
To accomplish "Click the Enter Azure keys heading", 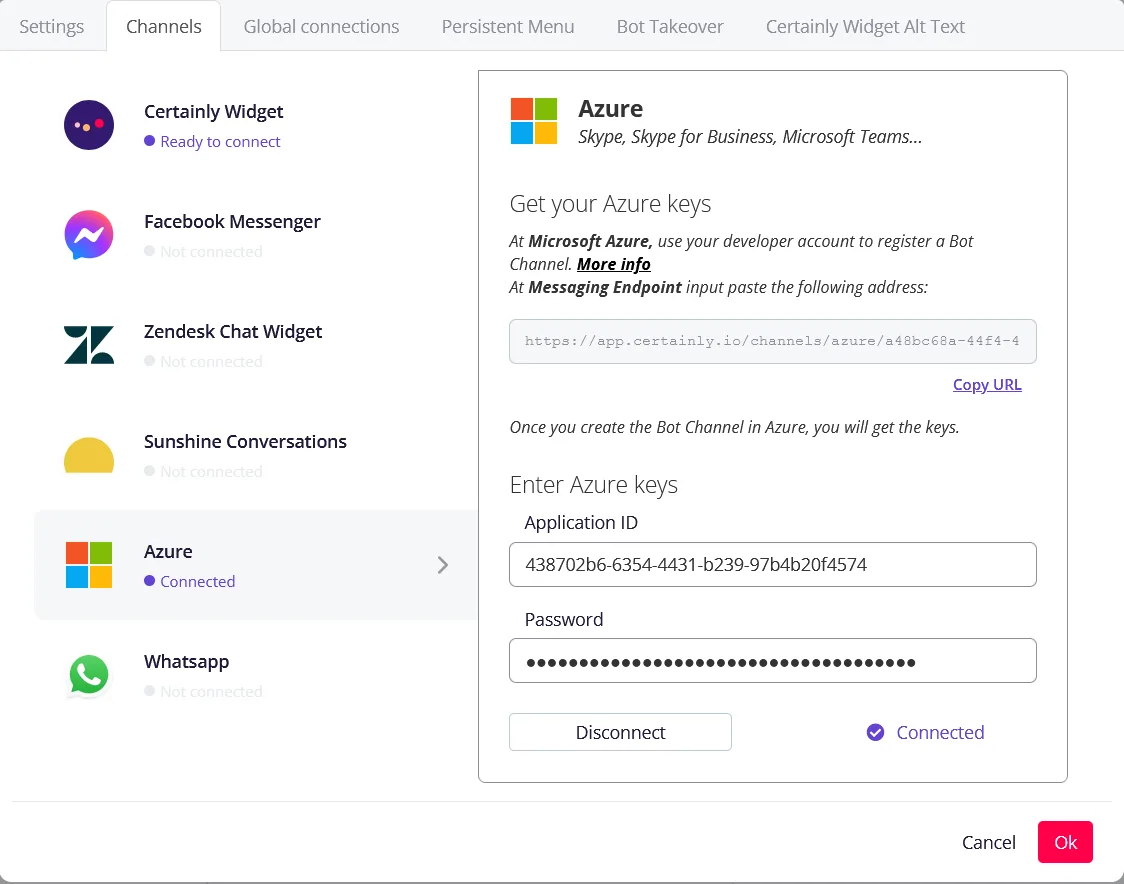I will click(594, 485).
